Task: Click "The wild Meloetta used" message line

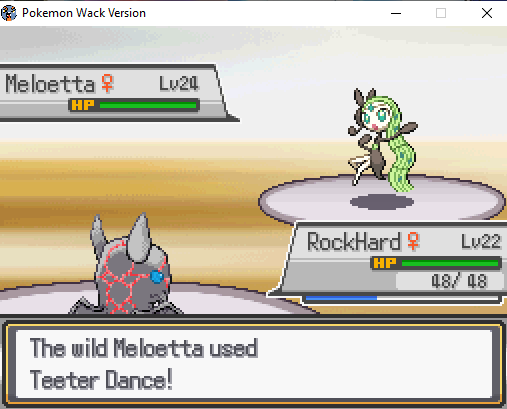Action: coord(144,348)
